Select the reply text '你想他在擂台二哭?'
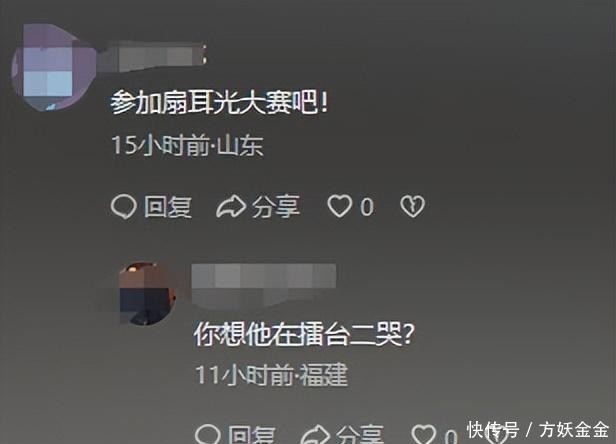This screenshot has width=616, height=444. (x=304, y=334)
